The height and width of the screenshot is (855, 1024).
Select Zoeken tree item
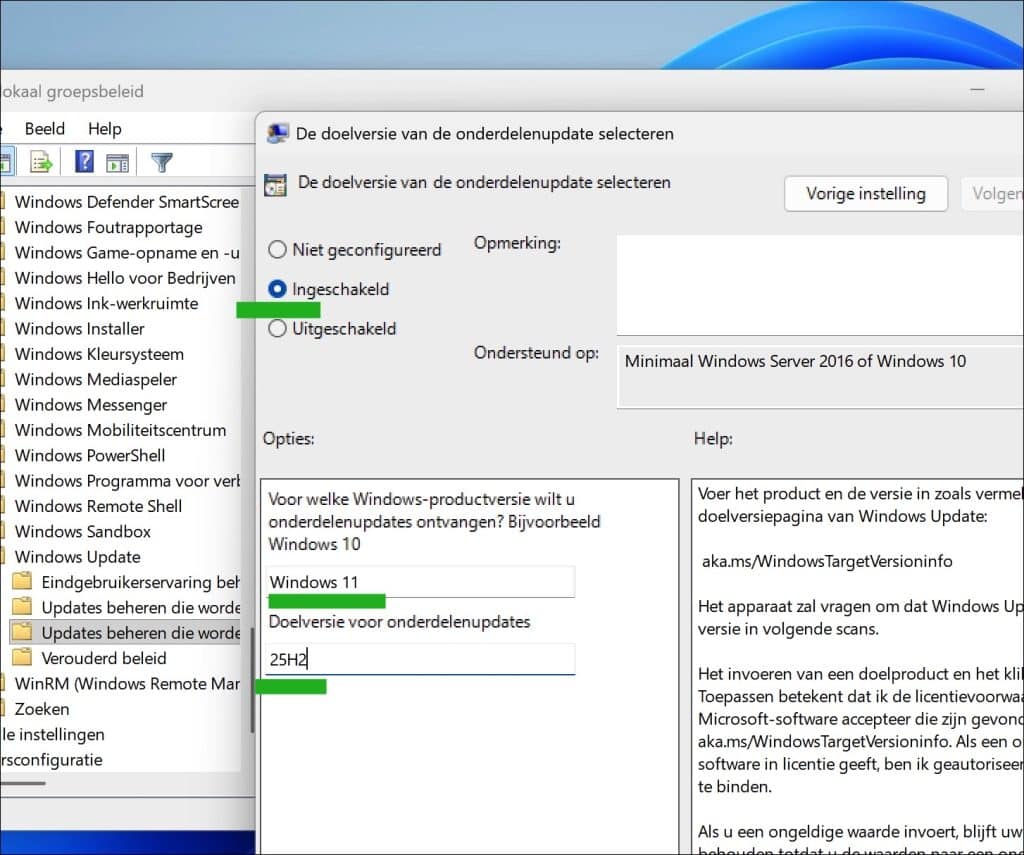tap(41, 709)
